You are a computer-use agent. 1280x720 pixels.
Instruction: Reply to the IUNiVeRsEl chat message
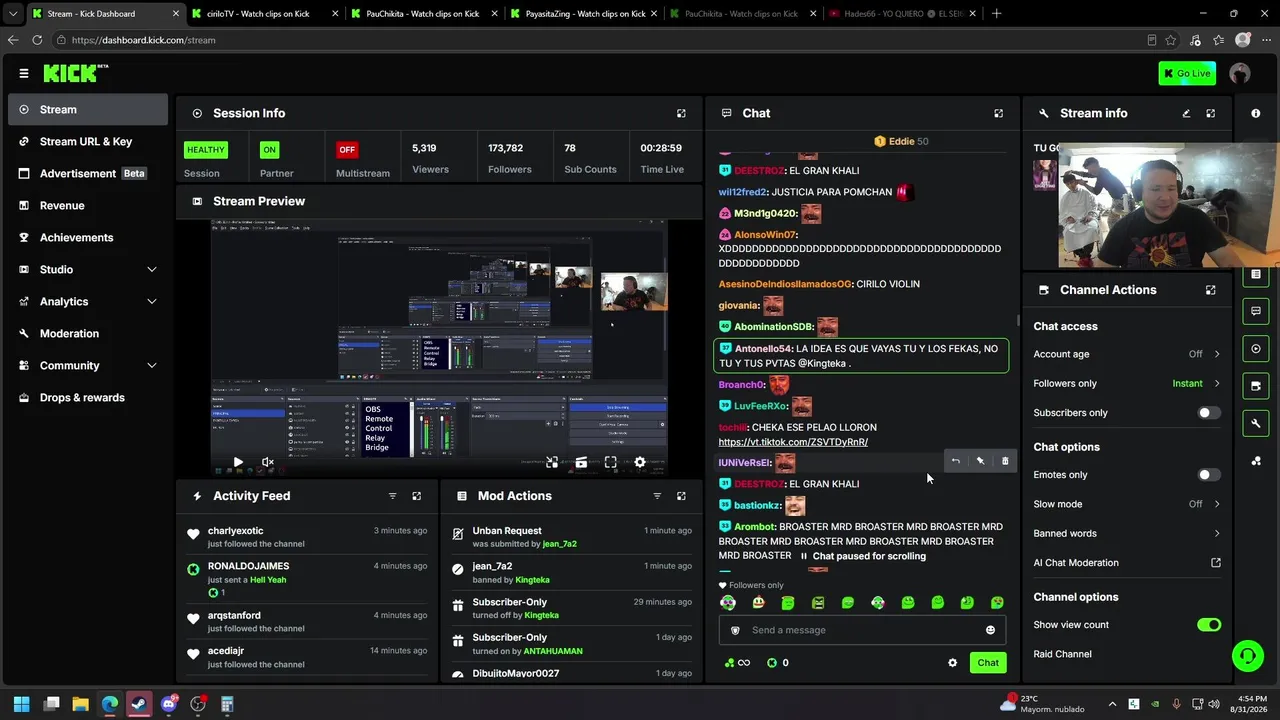coord(955,461)
